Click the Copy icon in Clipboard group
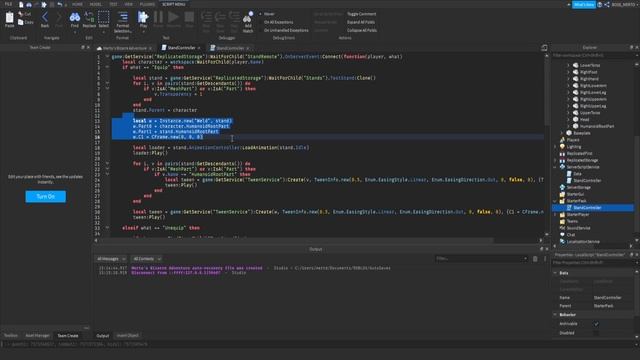 point(21,22)
